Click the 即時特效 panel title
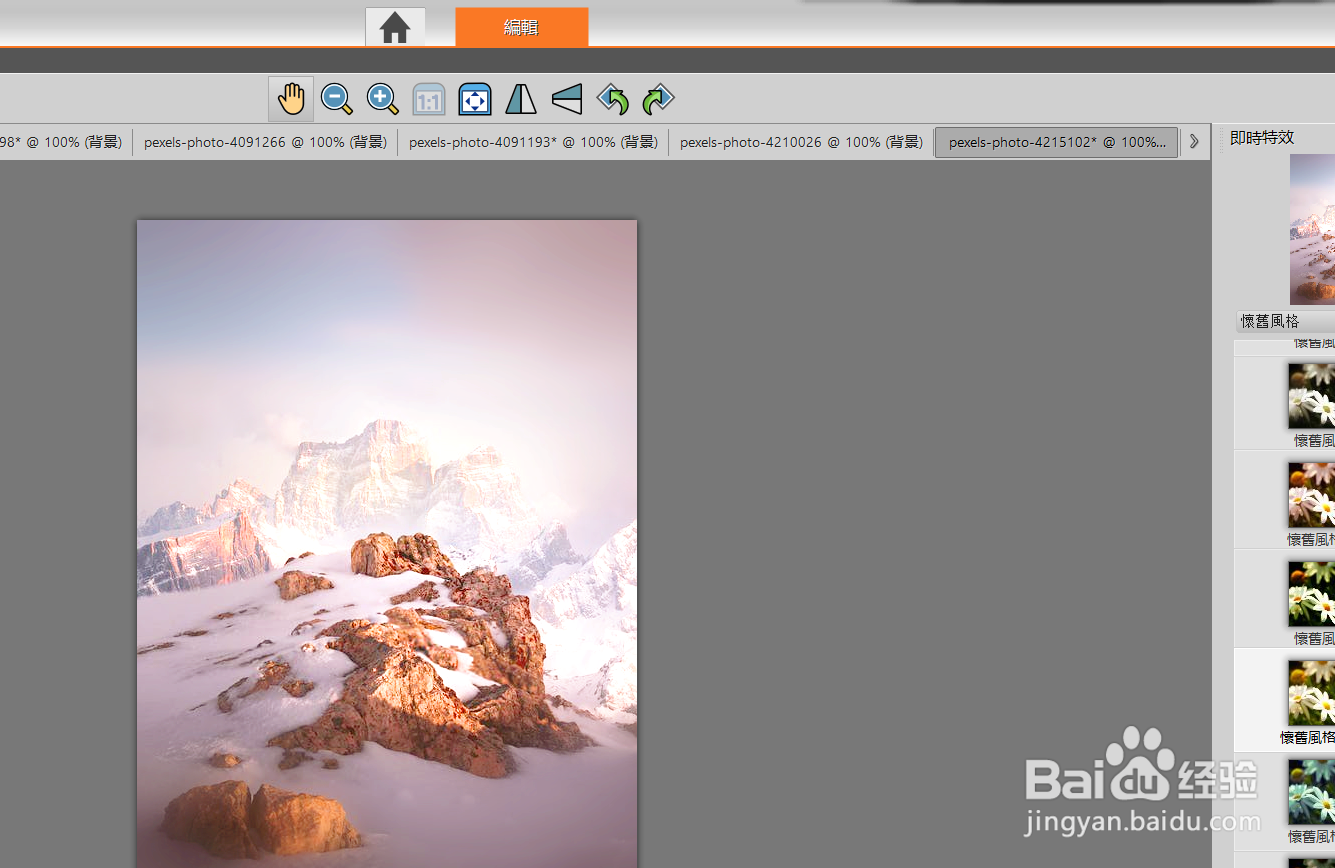1335x868 pixels. coord(1262,137)
